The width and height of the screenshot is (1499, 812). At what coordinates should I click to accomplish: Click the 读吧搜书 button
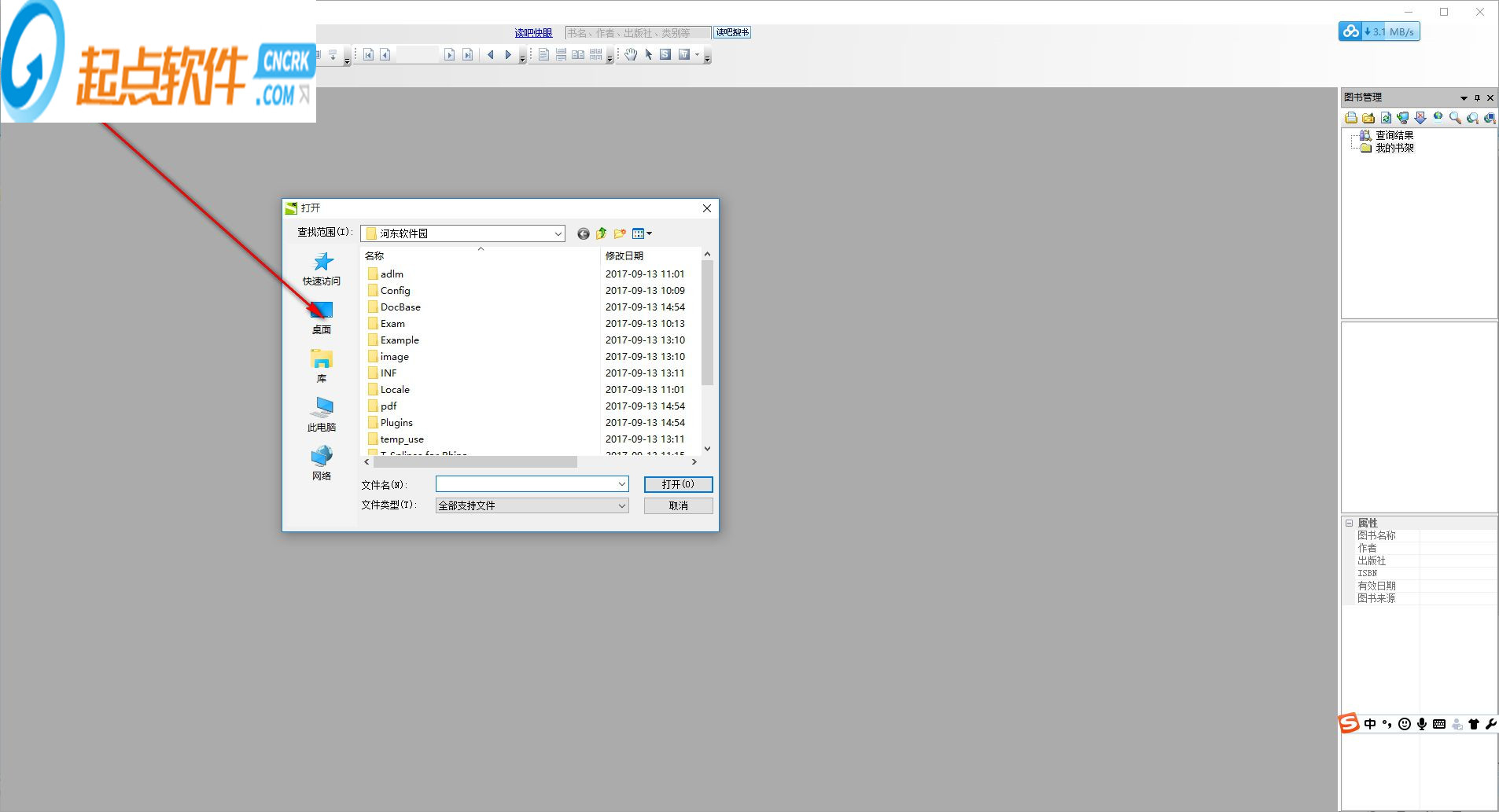(x=732, y=32)
